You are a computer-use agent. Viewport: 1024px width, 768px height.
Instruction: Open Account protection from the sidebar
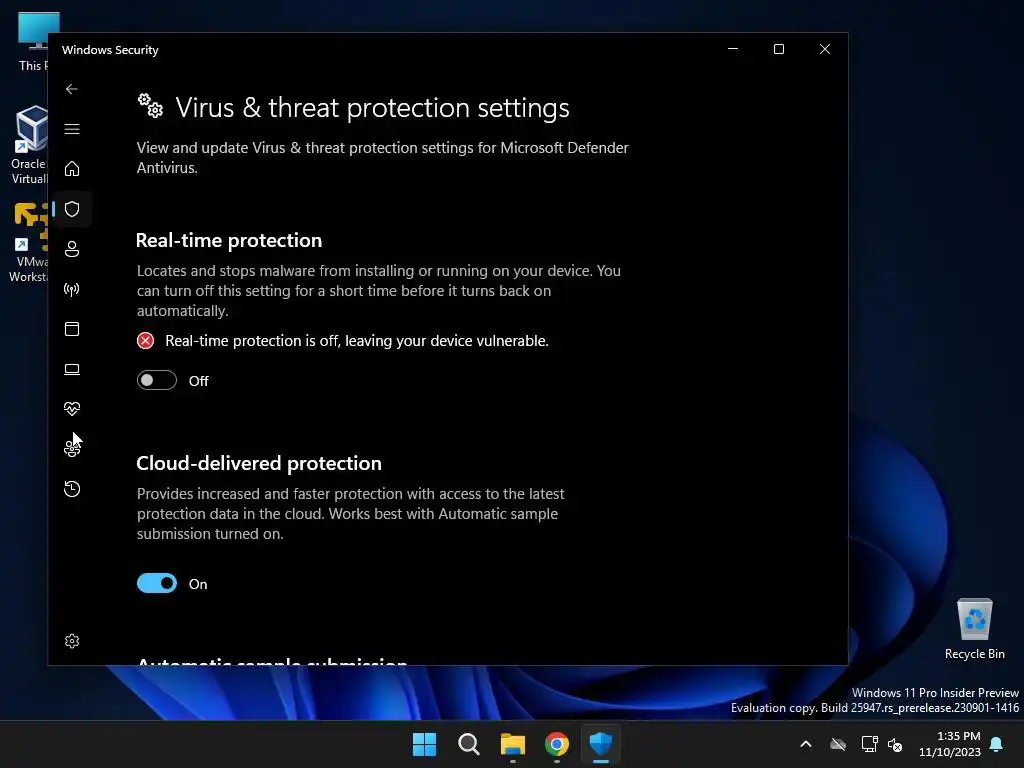[72, 249]
